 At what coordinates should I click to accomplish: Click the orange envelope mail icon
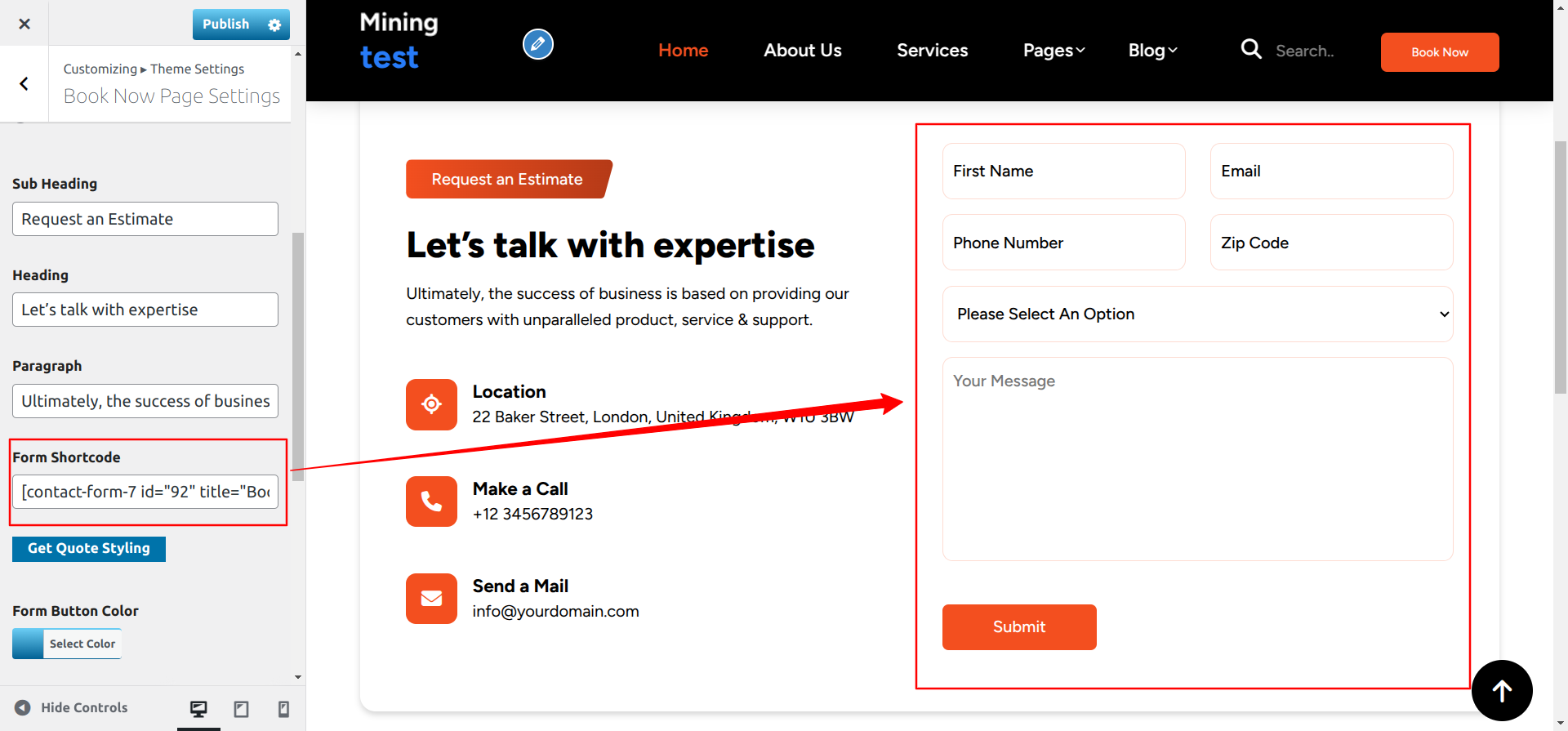point(431,599)
